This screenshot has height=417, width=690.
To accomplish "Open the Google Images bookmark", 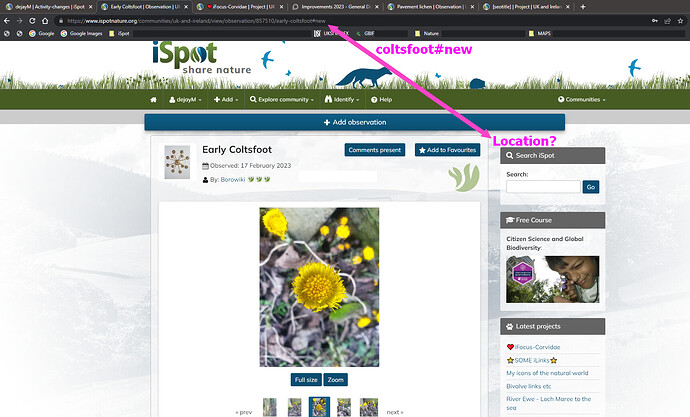I will coord(81,33).
